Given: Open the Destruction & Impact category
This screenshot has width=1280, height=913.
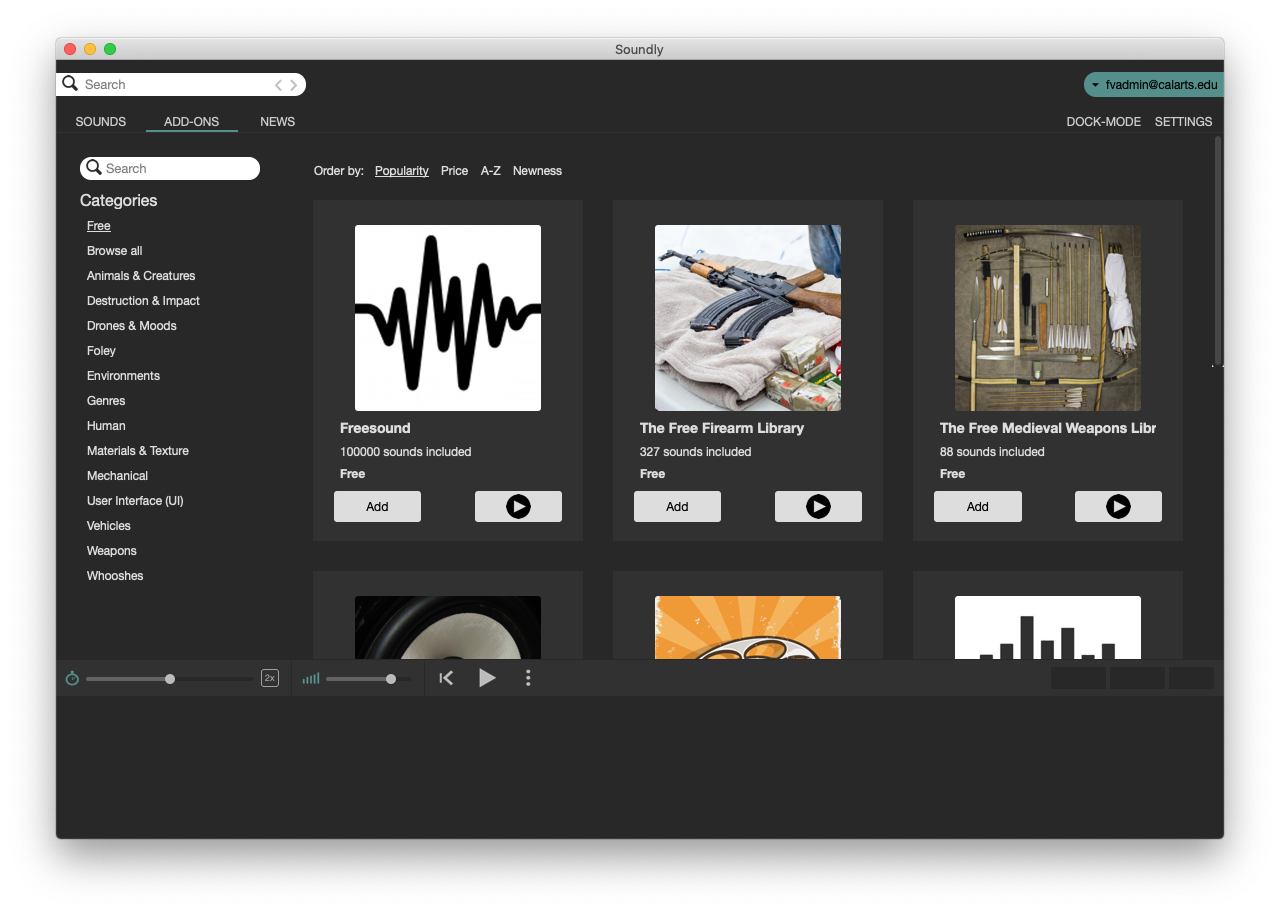Looking at the screenshot, I should 143,301.
